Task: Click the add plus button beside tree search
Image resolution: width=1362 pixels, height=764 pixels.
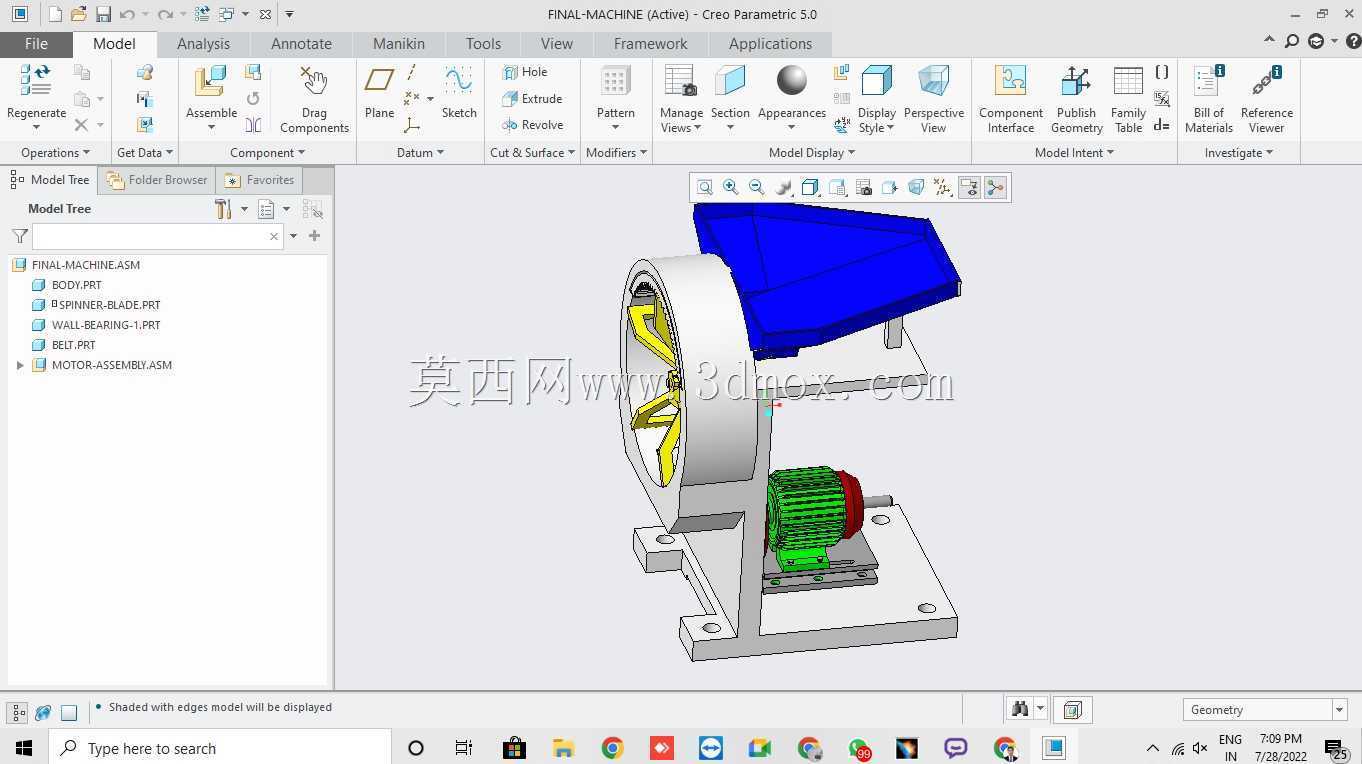Action: 314,236
